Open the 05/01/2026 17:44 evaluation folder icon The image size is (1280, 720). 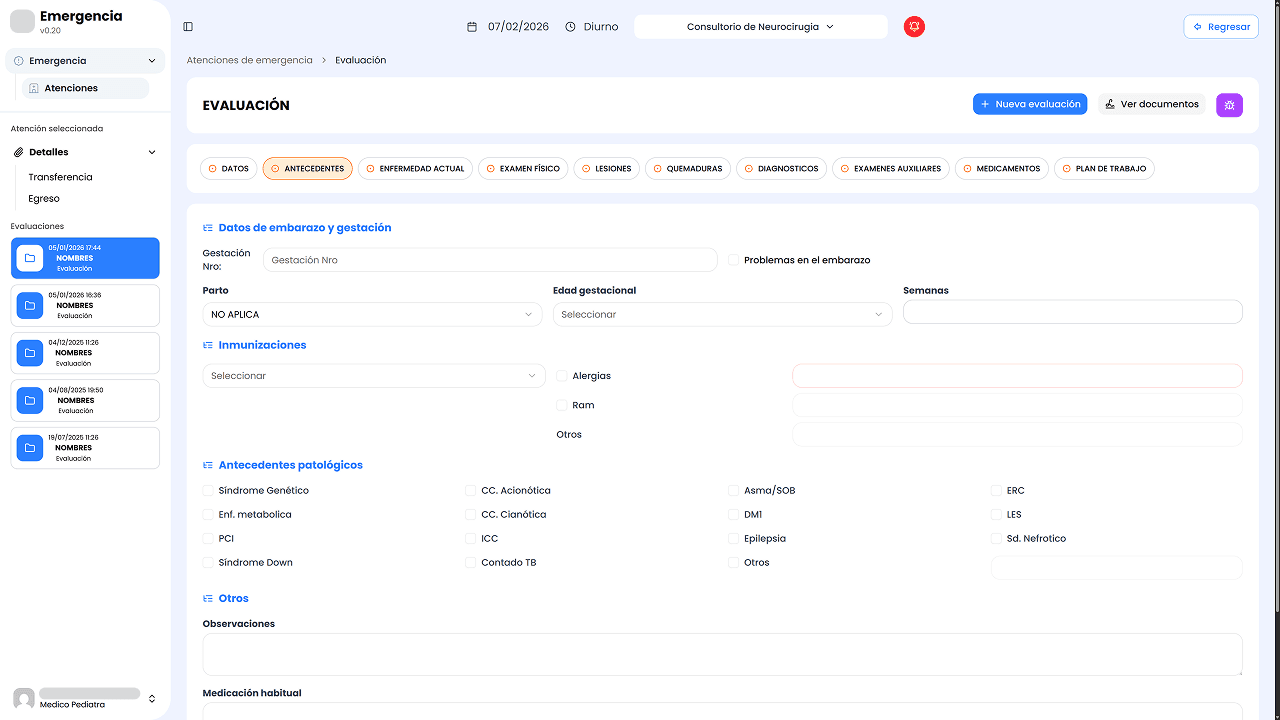tap(30, 258)
